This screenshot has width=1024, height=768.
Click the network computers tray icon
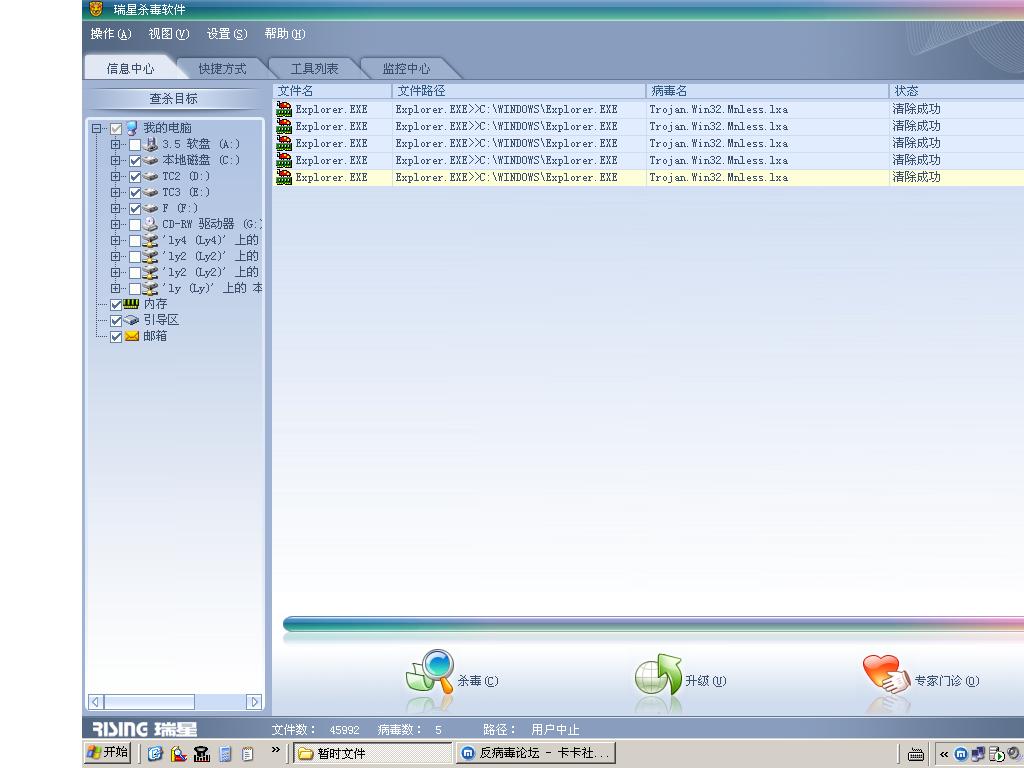(978, 754)
